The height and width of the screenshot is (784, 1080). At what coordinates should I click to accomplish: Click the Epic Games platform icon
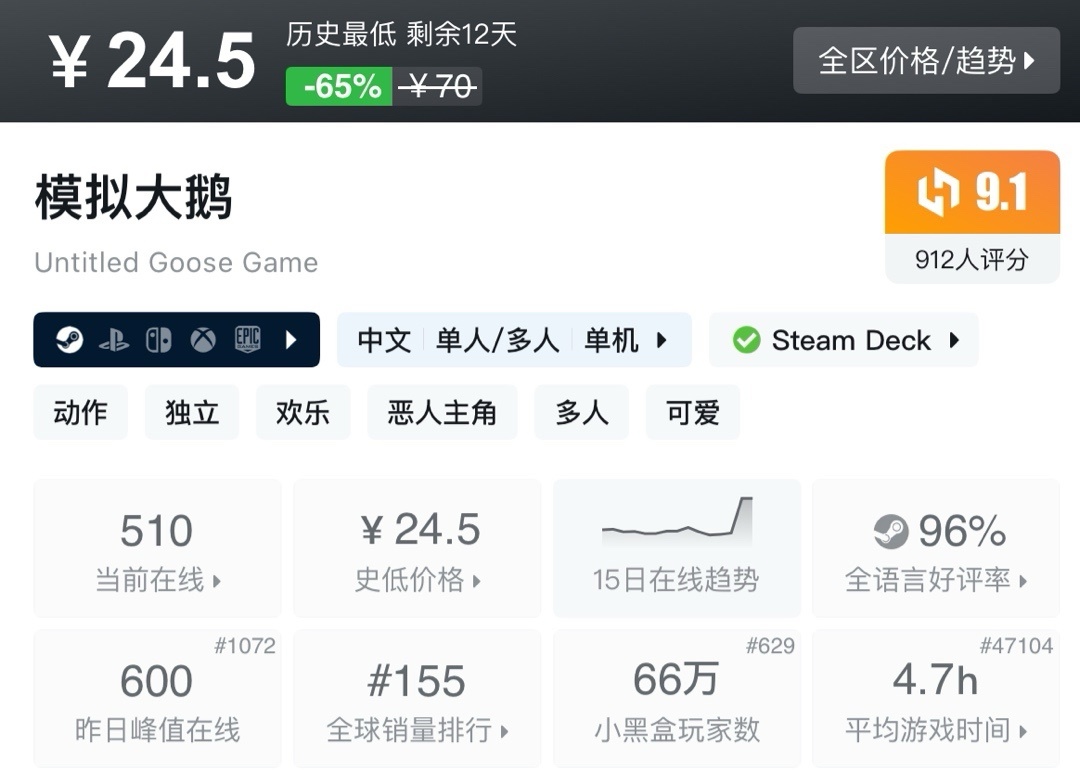click(x=248, y=340)
